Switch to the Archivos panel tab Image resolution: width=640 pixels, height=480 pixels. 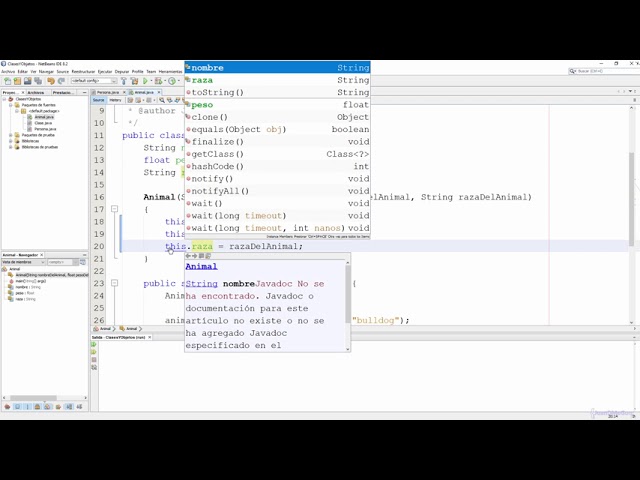[x=36, y=93]
